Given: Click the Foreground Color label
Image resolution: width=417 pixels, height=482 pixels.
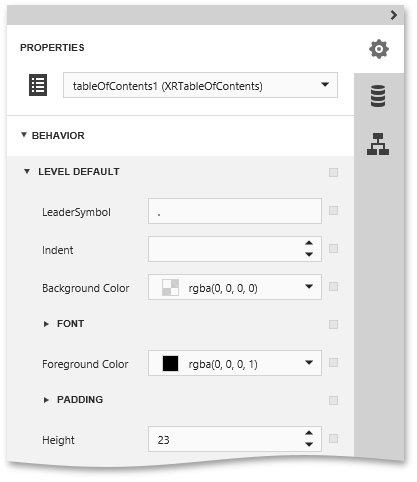Looking at the screenshot, I should pos(85,364).
